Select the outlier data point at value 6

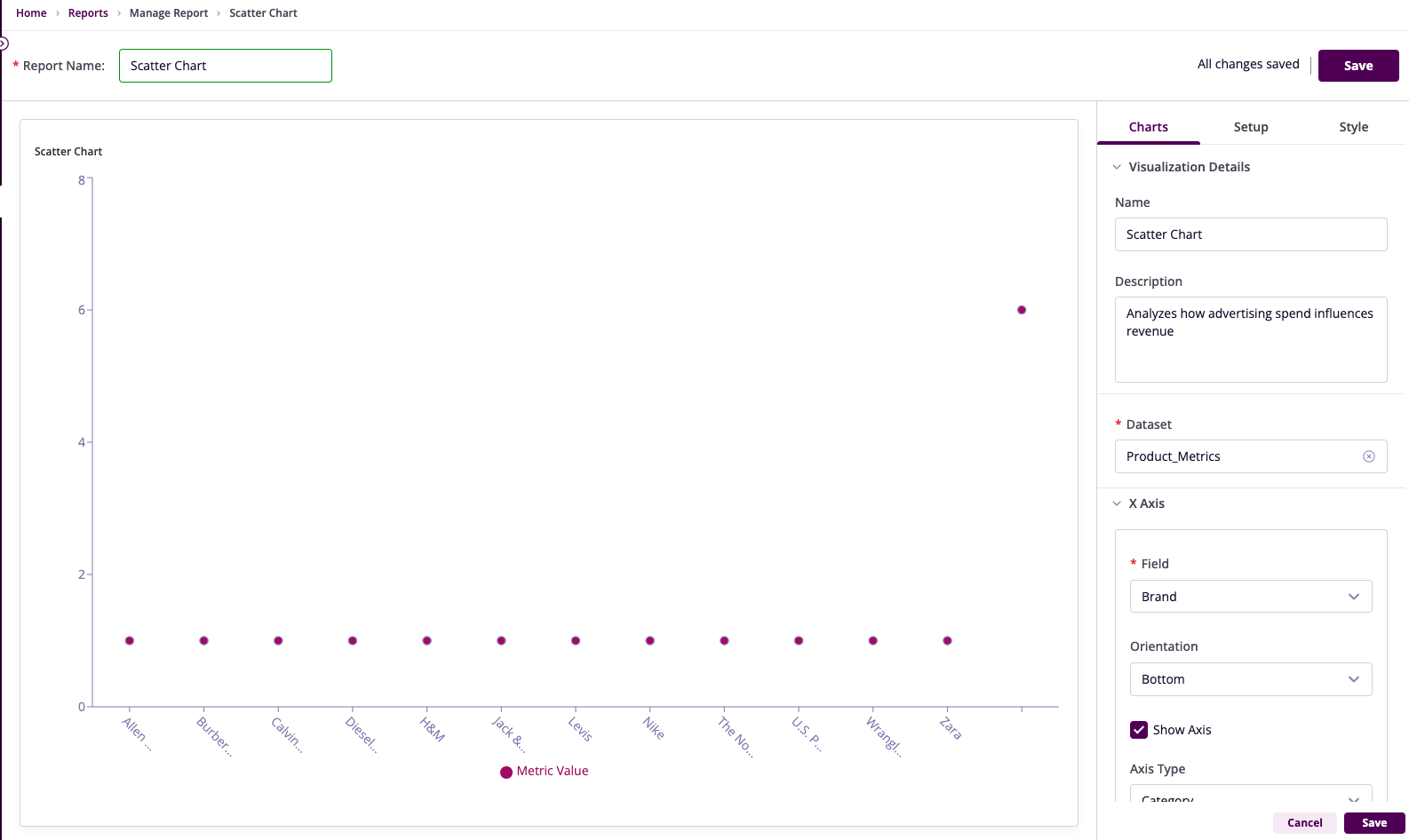click(x=1022, y=310)
